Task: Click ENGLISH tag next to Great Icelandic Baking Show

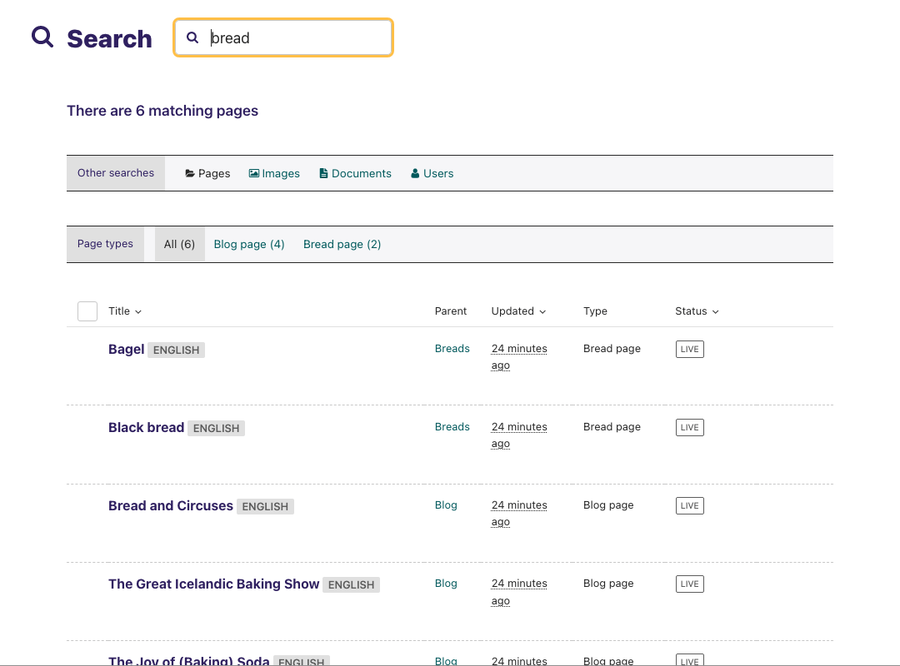Action: point(351,584)
